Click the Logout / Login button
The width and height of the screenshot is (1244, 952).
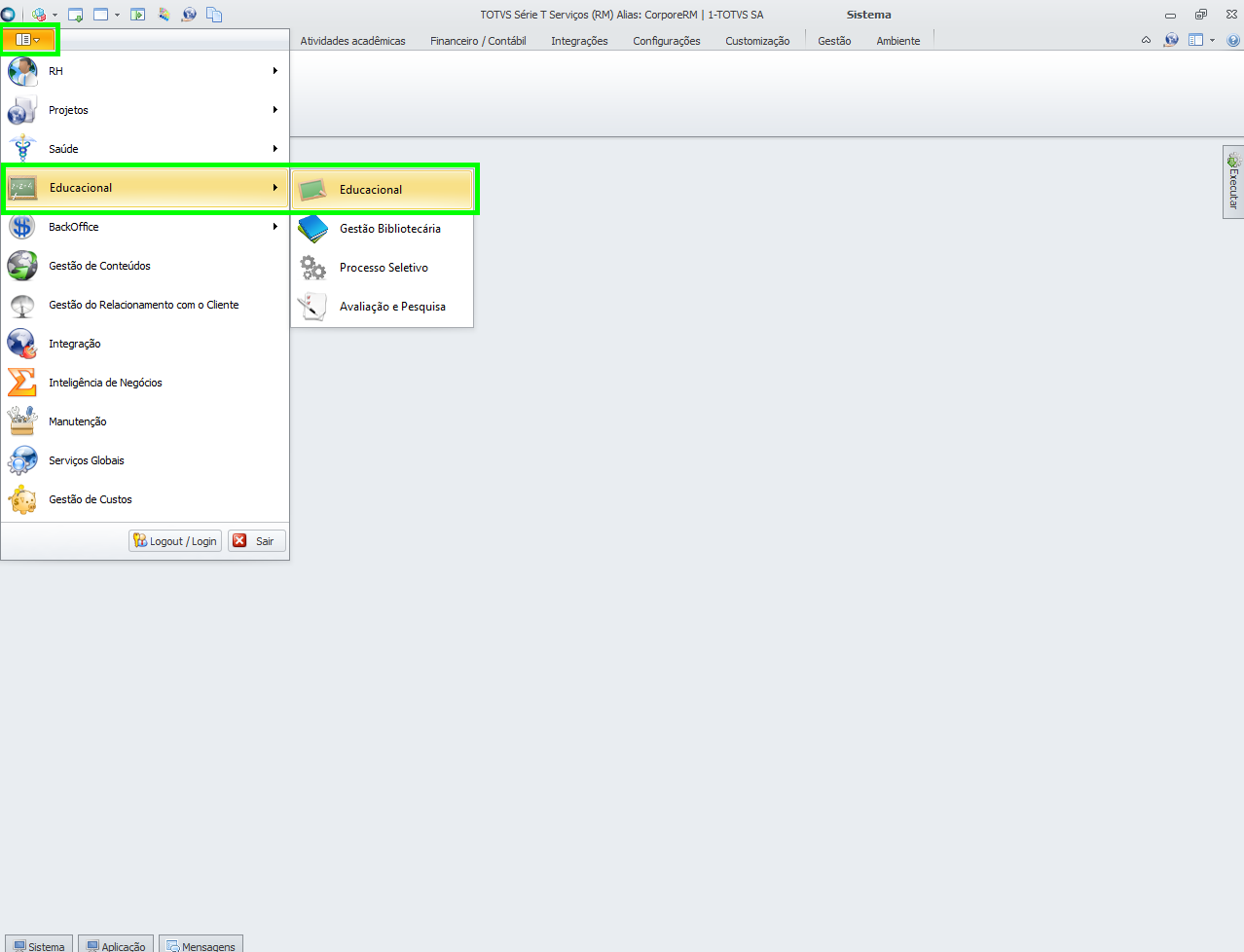click(x=175, y=541)
